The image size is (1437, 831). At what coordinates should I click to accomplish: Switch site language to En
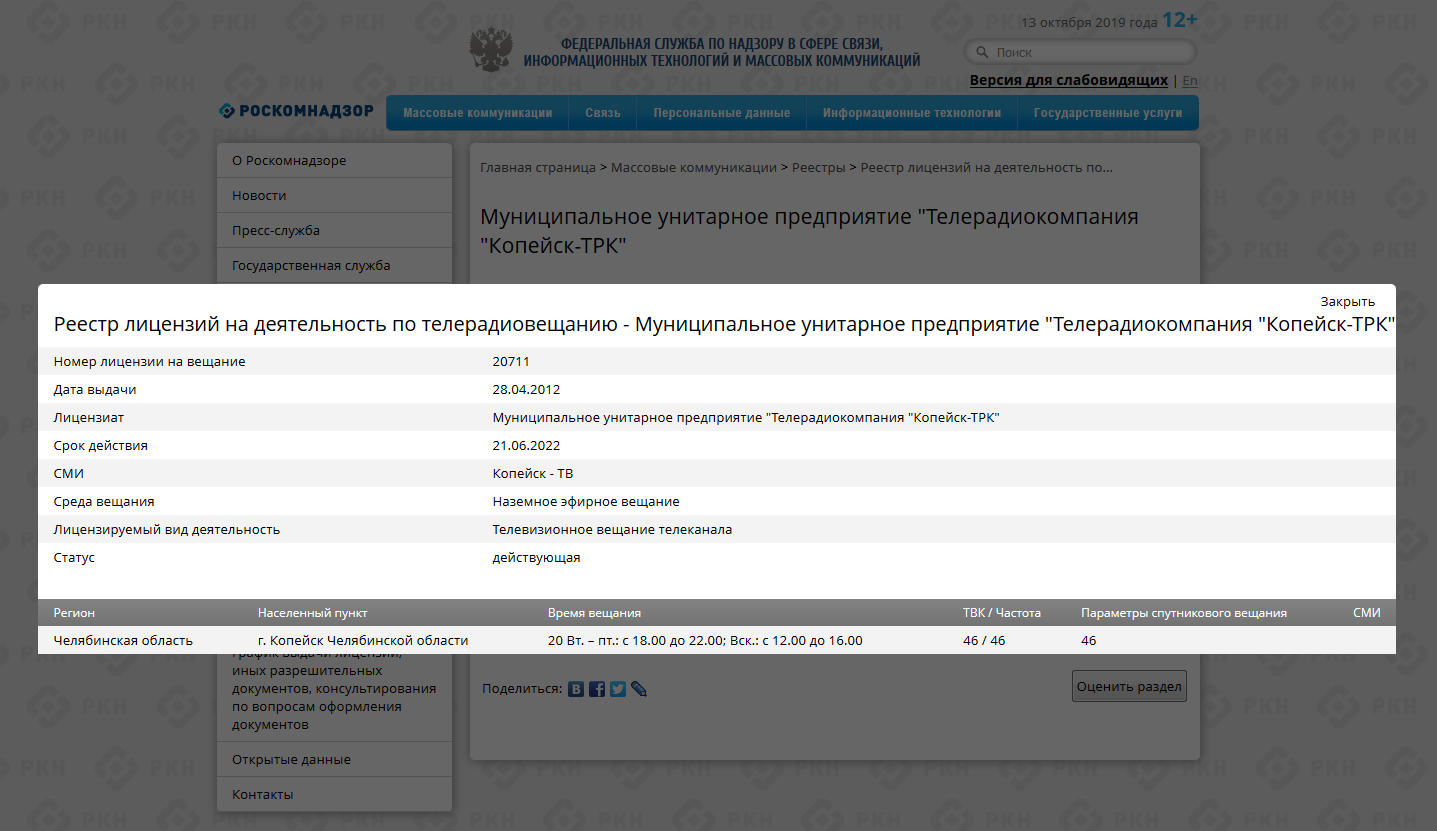[x=1189, y=81]
